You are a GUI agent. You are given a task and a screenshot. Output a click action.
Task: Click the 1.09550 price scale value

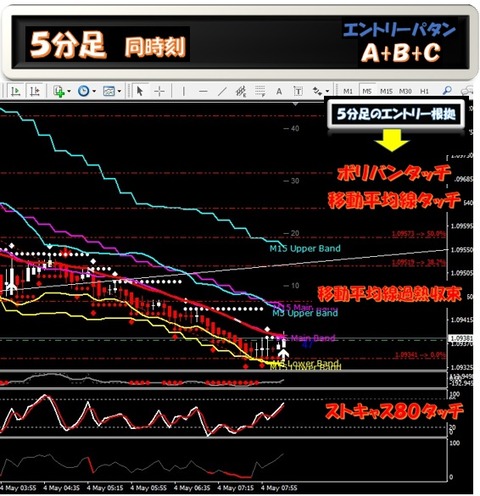[462, 250]
